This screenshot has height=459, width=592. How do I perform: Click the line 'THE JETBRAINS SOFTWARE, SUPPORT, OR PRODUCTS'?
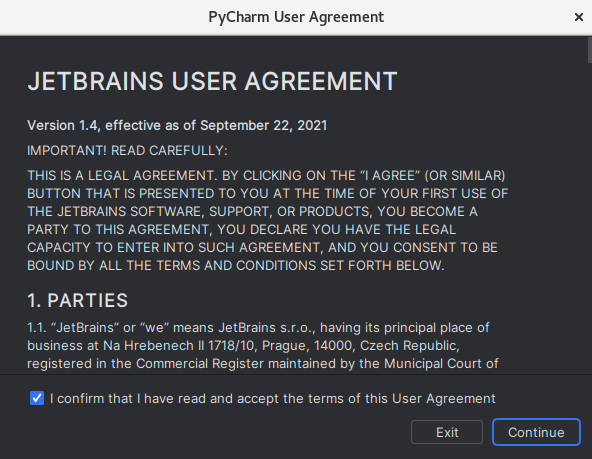tap(252, 211)
